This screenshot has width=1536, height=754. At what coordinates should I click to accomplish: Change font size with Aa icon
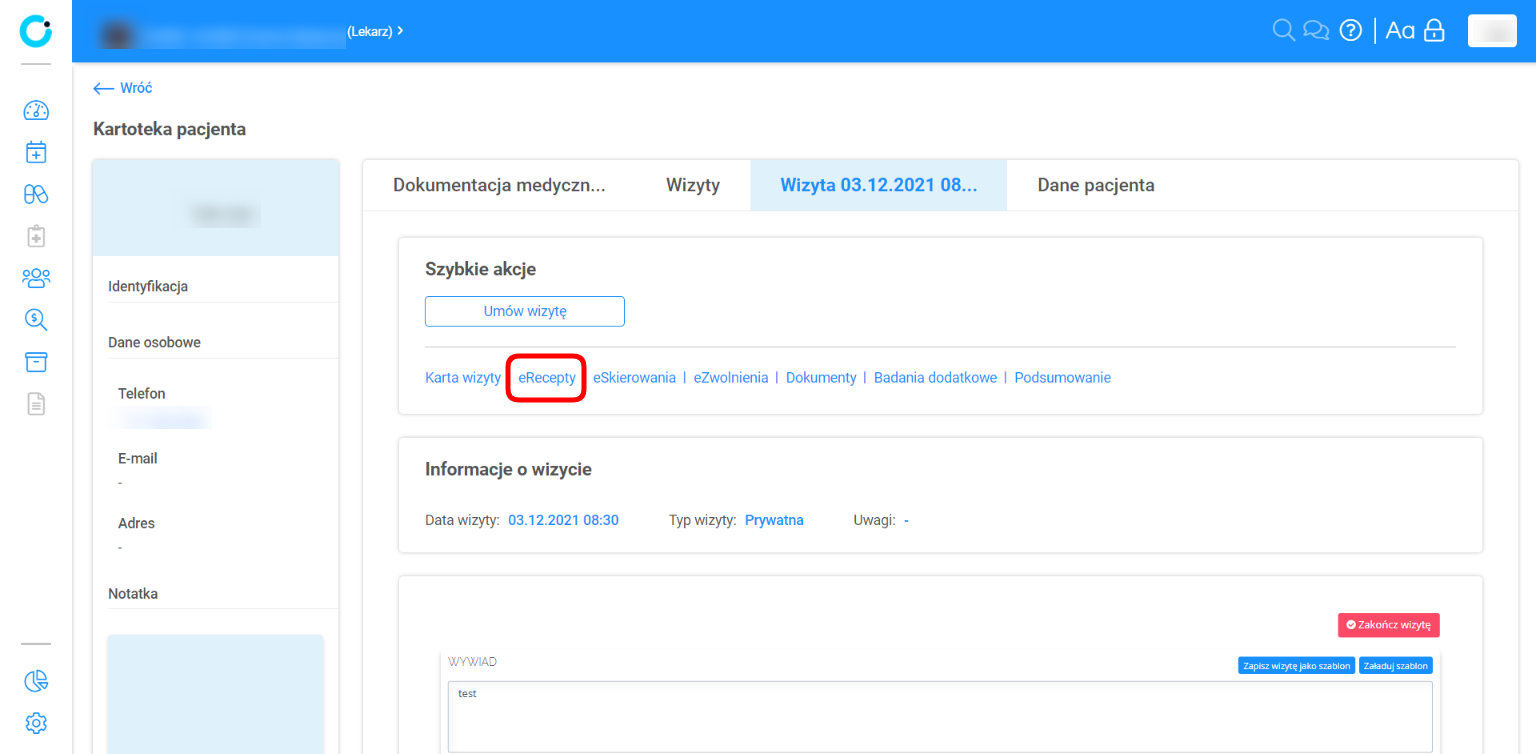1400,31
